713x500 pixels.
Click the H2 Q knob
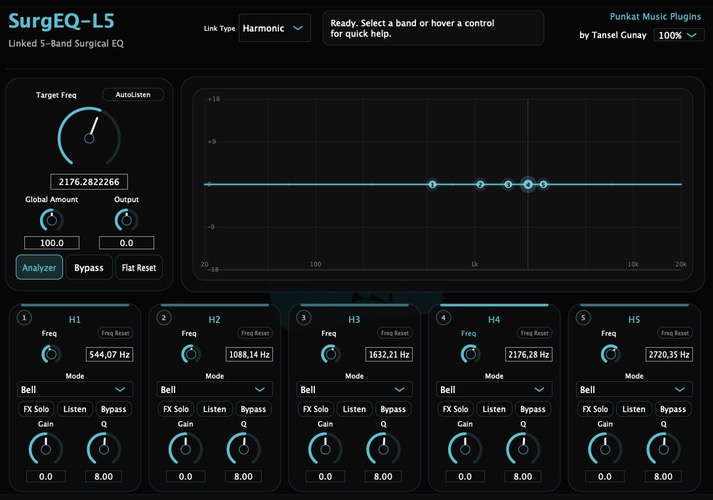click(x=243, y=449)
